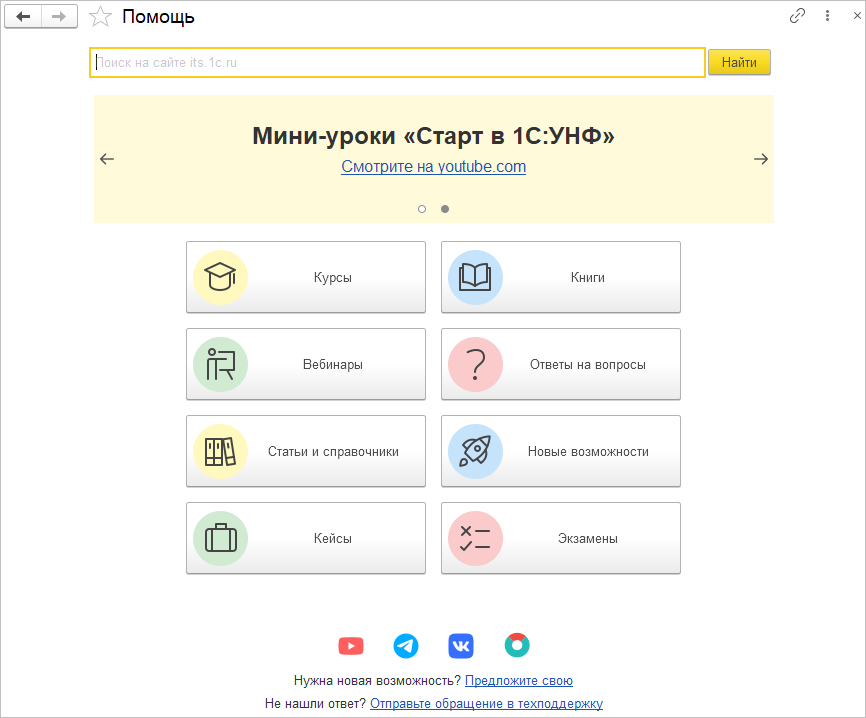Image resolution: width=866 pixels, height=718 pixels.
Task: Click the rocket Новые возможности icon
Action: (475, 451)
